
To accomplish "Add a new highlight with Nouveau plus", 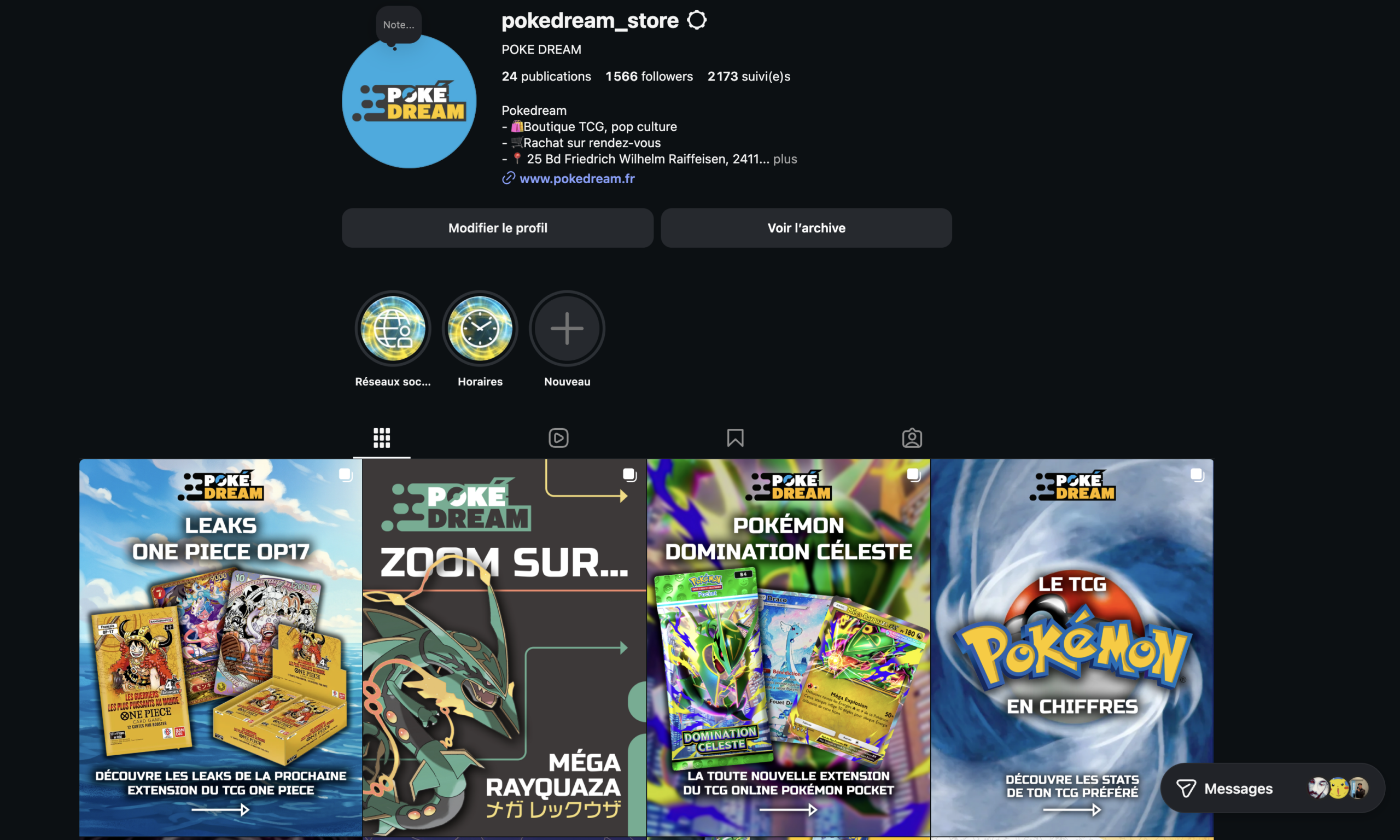I will pos(567,328).
